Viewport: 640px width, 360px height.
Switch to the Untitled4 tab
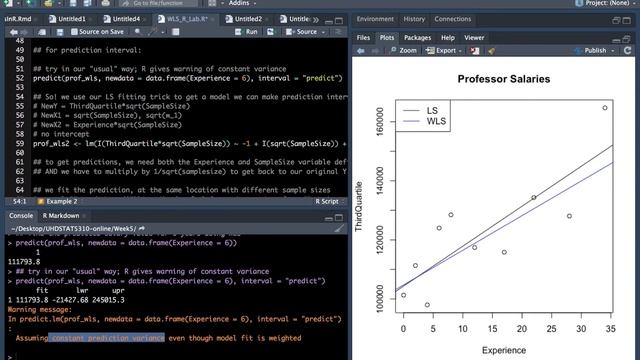(125, 19)
